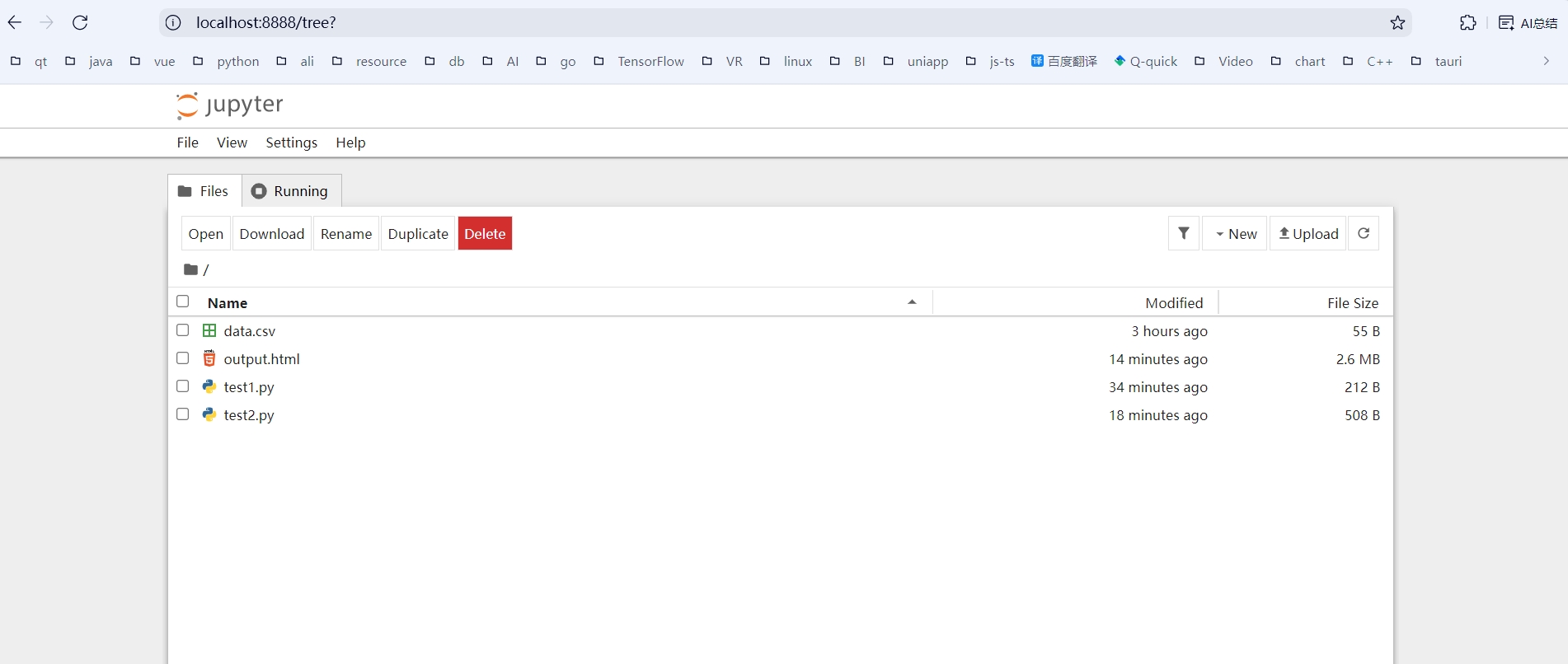Screen dimensions: 1568x664
Task: Open the uniapp bookmark folder
Action: tap(916, 61)
